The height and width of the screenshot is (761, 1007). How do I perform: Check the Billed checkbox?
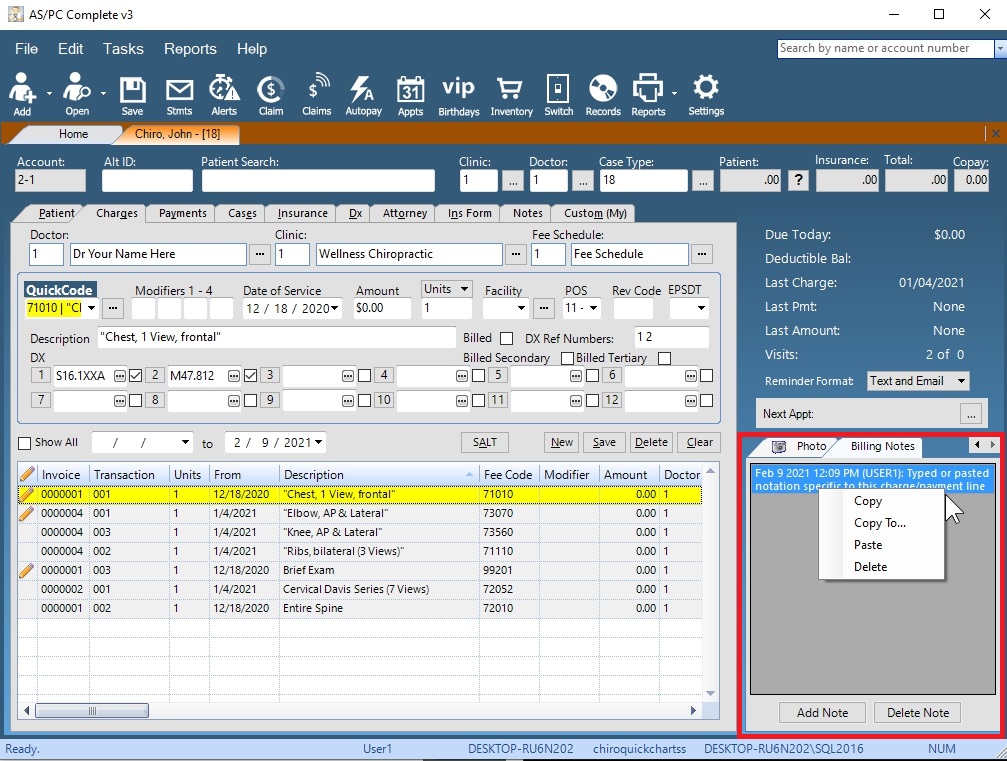(x=508, y=337)
